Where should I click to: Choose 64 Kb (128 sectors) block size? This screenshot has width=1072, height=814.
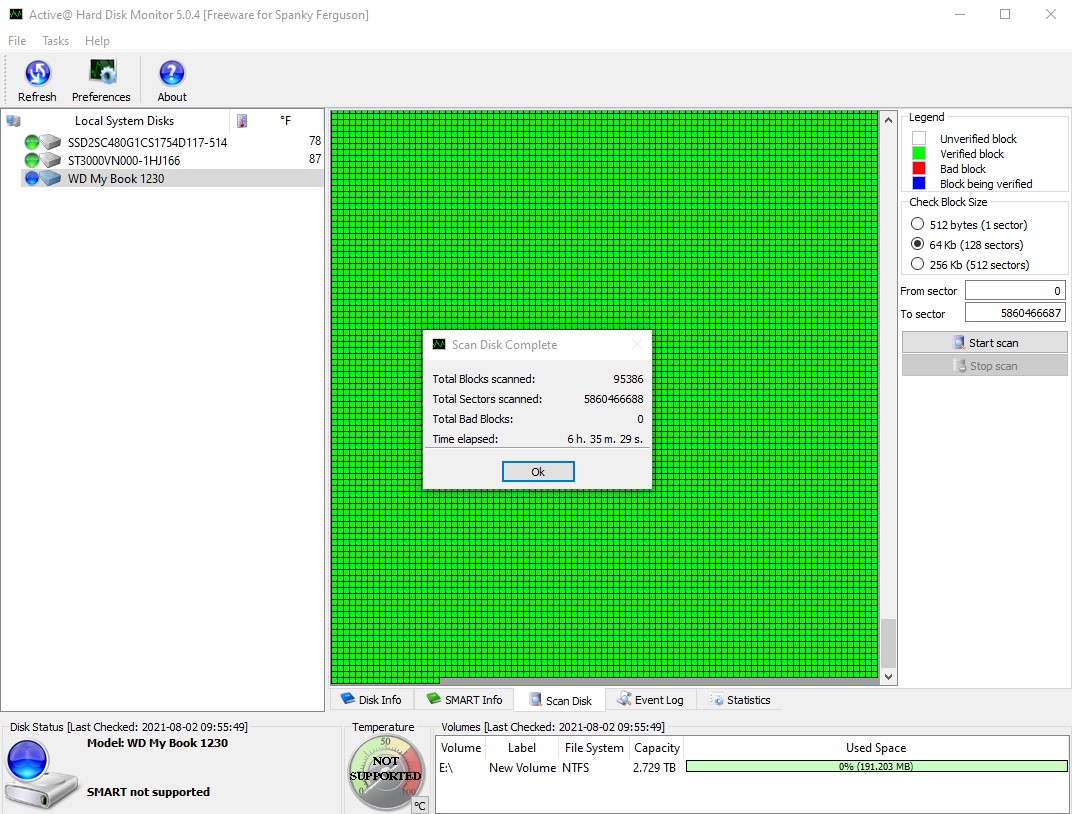pos(918,245)
